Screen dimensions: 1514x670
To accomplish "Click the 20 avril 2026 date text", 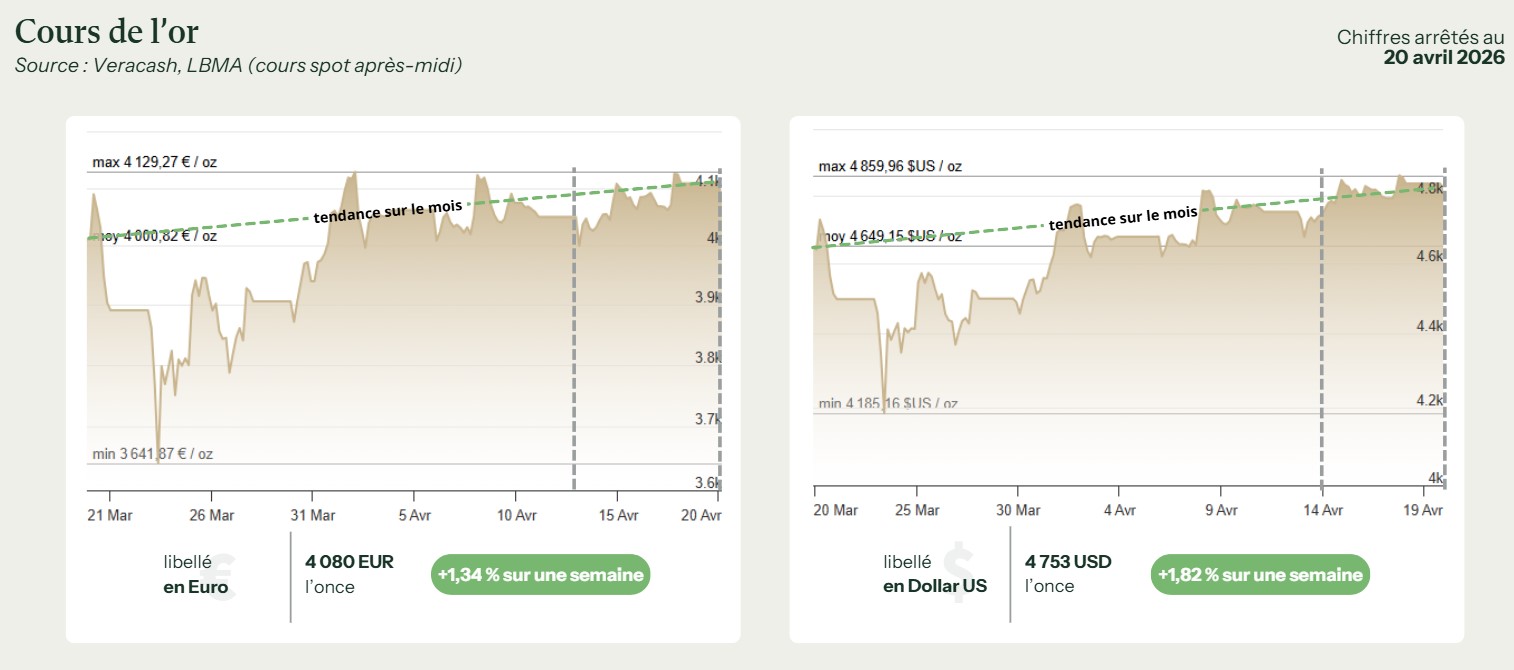I will click(x=1443, y=57).
